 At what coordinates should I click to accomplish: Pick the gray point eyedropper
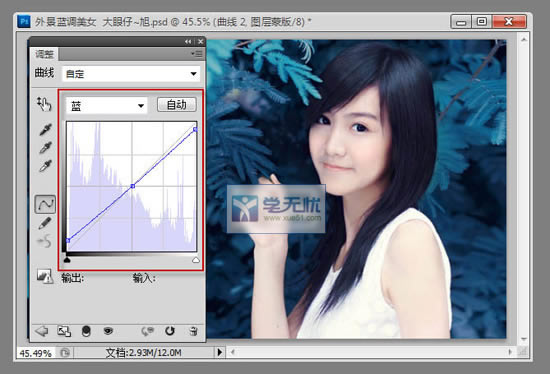click(45, 147)
